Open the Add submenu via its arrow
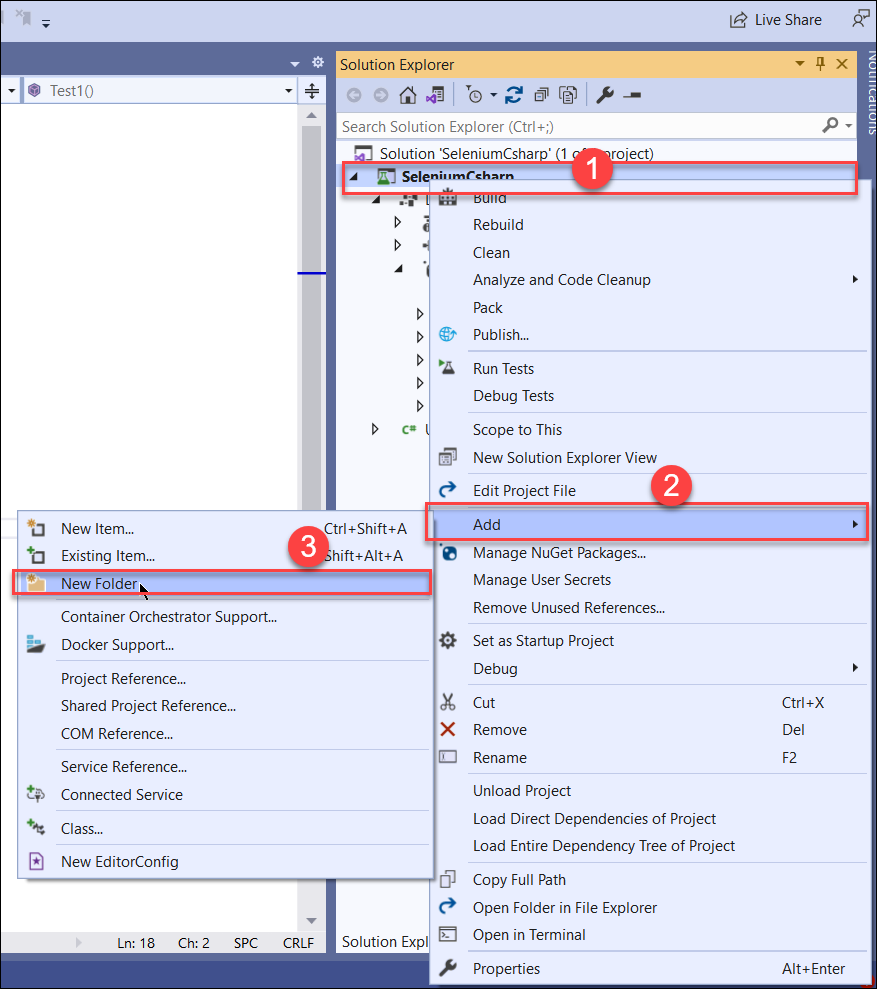Image resolution: width=877 pixels, height=989 pixels. pyautogui.click(x=855, y=524)
